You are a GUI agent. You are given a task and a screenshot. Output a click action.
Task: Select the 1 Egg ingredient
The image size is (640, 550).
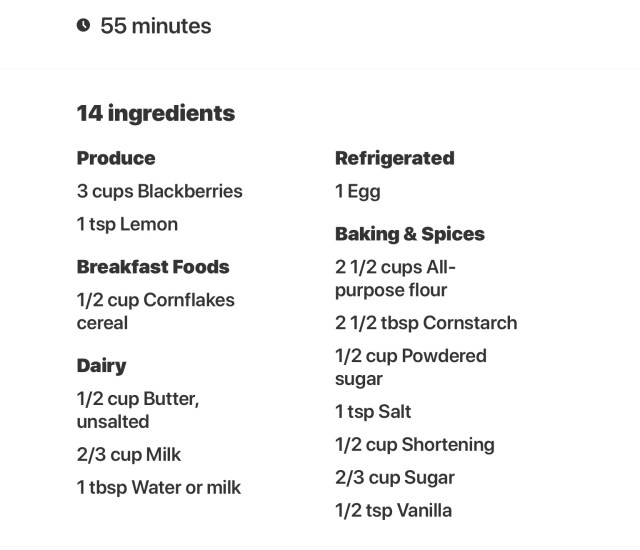[x=357, y=191]
